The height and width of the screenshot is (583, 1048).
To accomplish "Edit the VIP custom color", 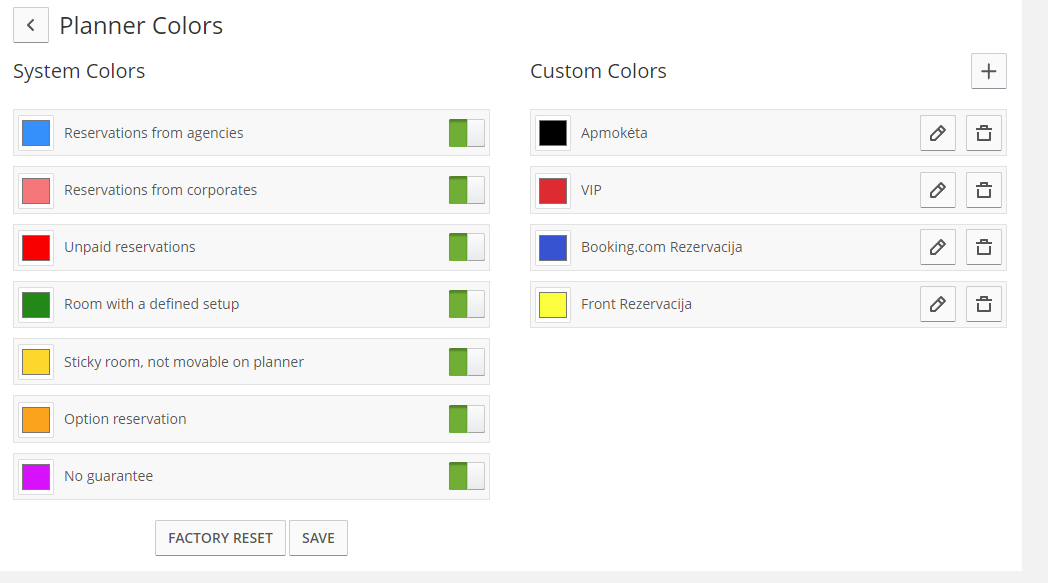I will [938, 190].
